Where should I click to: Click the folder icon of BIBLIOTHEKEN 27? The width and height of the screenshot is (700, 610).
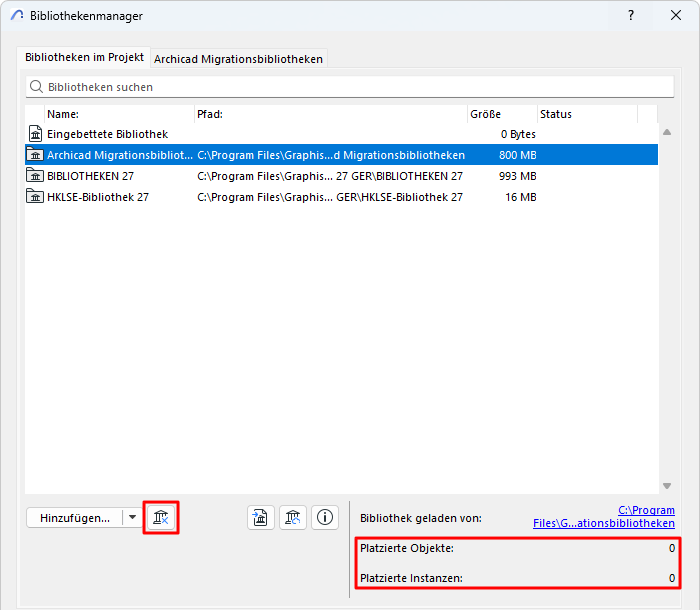(x=35, y=175)
